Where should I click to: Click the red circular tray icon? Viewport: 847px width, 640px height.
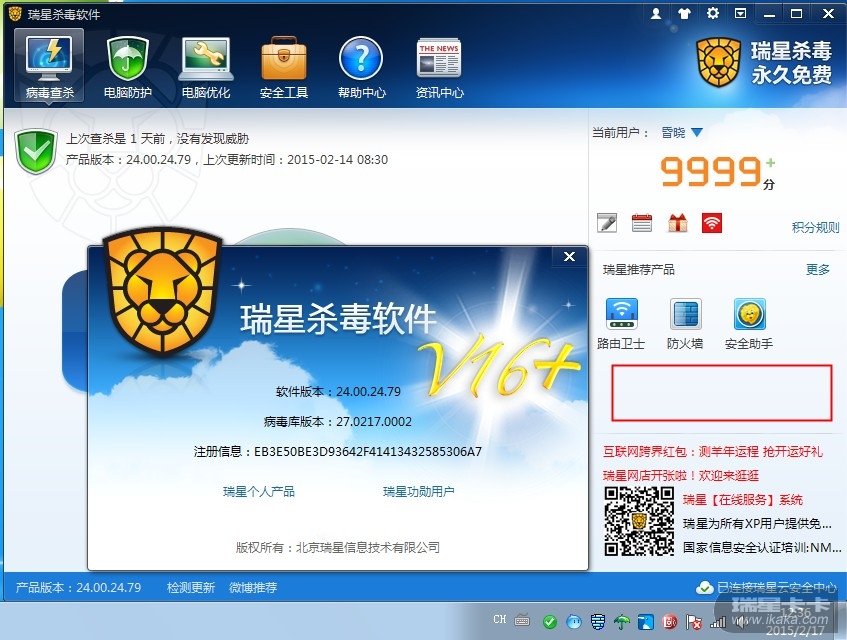pyautogui.click(x=670, y=622)
